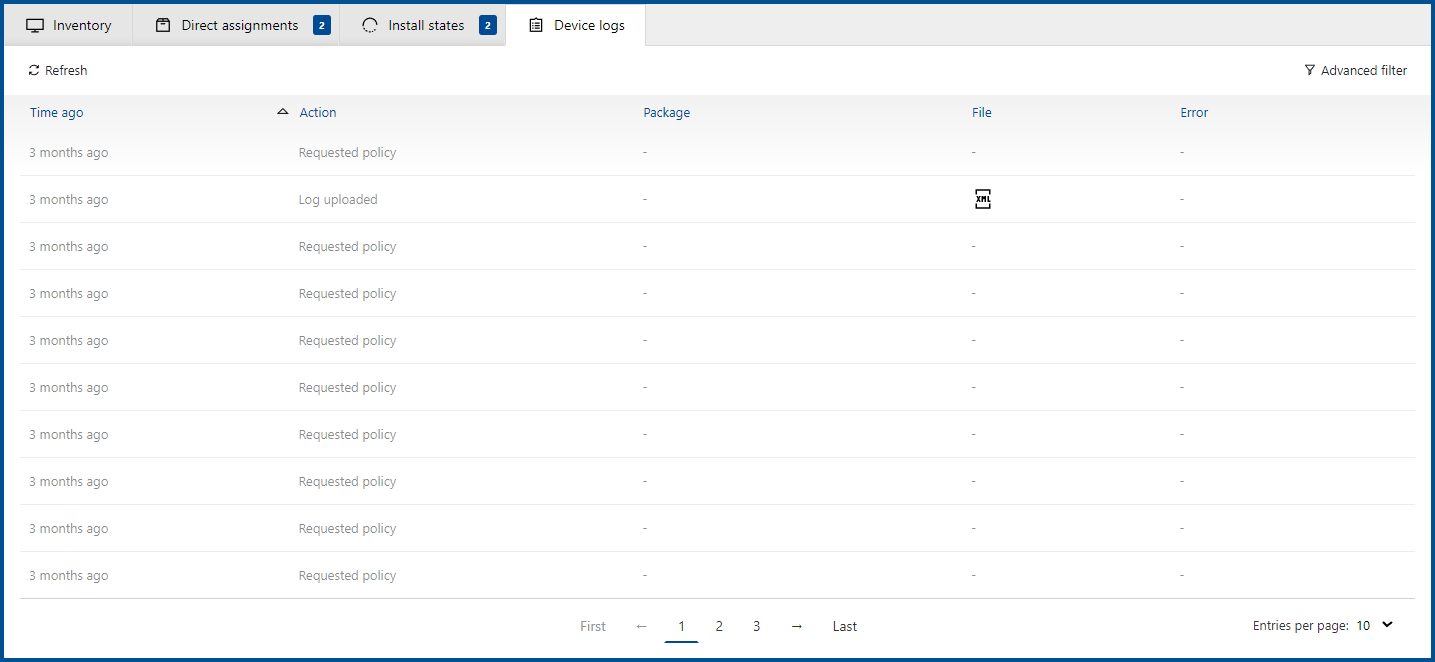
Task: Sort by the Action column header
Action: [x=318, y=113]
